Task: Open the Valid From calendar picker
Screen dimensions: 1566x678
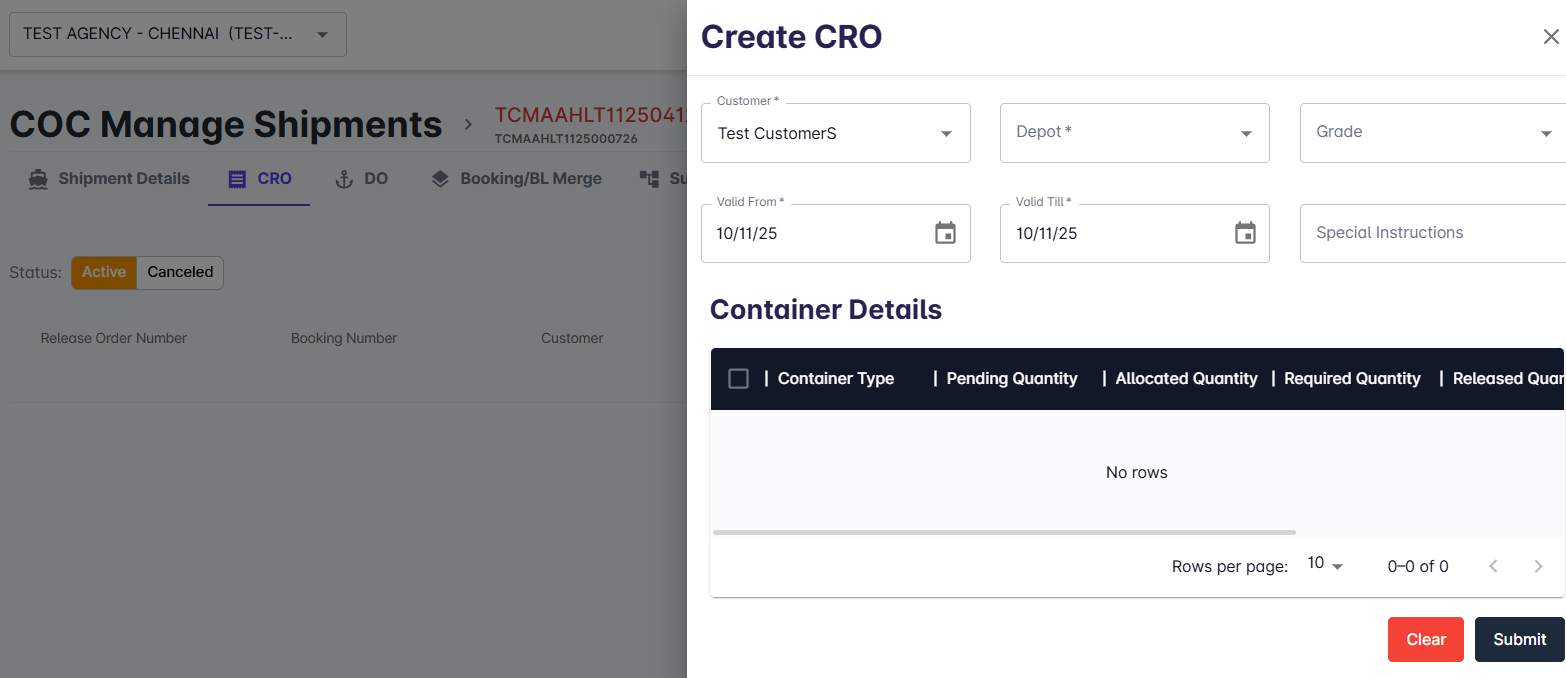Action: [x=945, y=233]
